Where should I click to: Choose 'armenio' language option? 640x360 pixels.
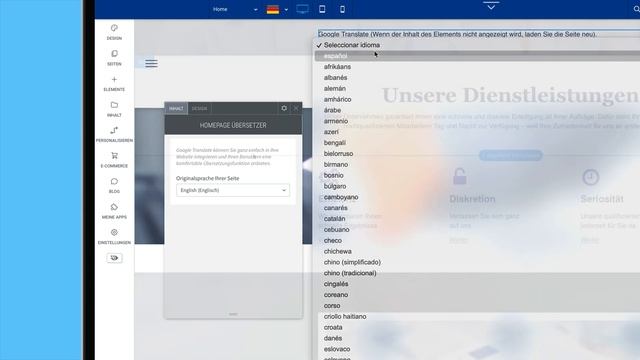[x=336, y=121]
